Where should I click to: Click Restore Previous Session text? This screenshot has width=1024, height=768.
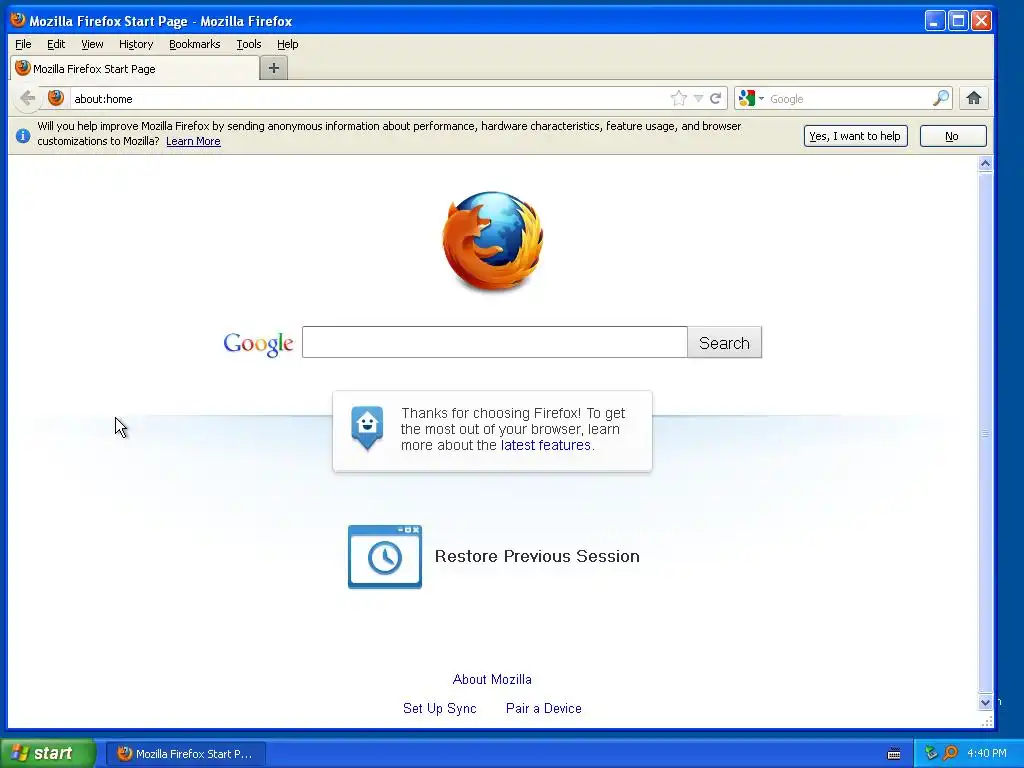pos(537,556)
